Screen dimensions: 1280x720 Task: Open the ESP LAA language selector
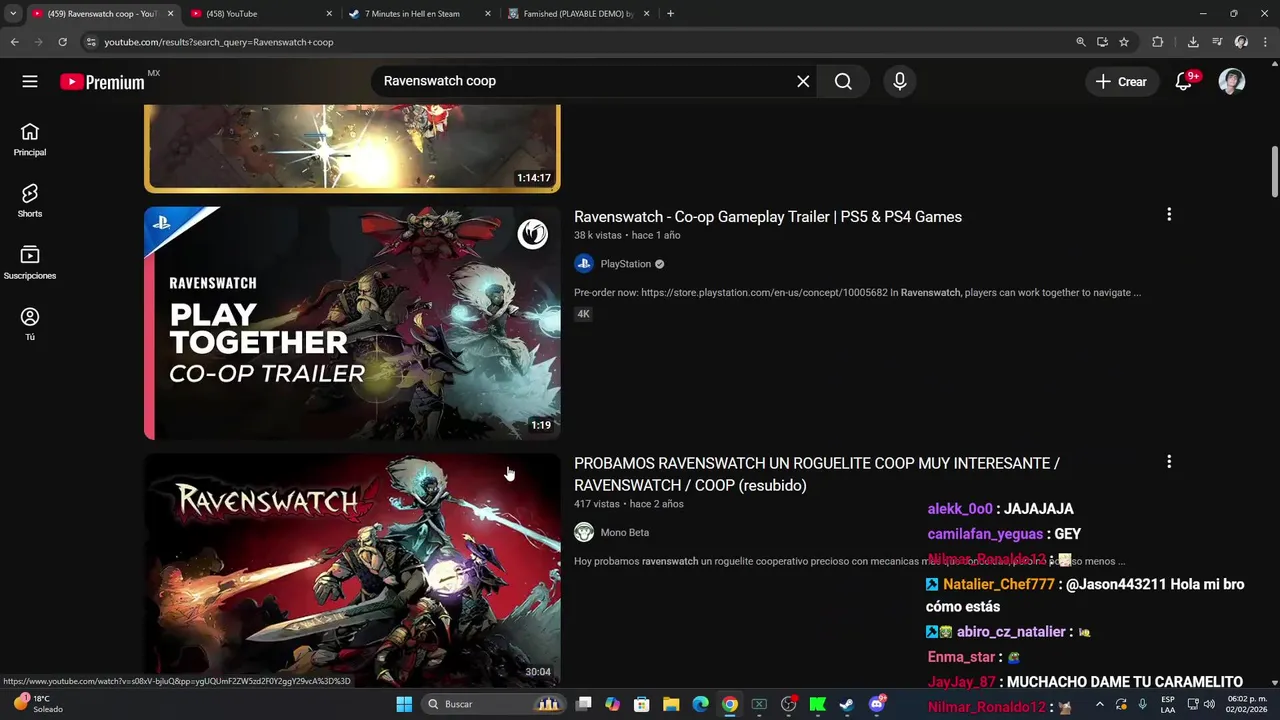click(1168, 704)
